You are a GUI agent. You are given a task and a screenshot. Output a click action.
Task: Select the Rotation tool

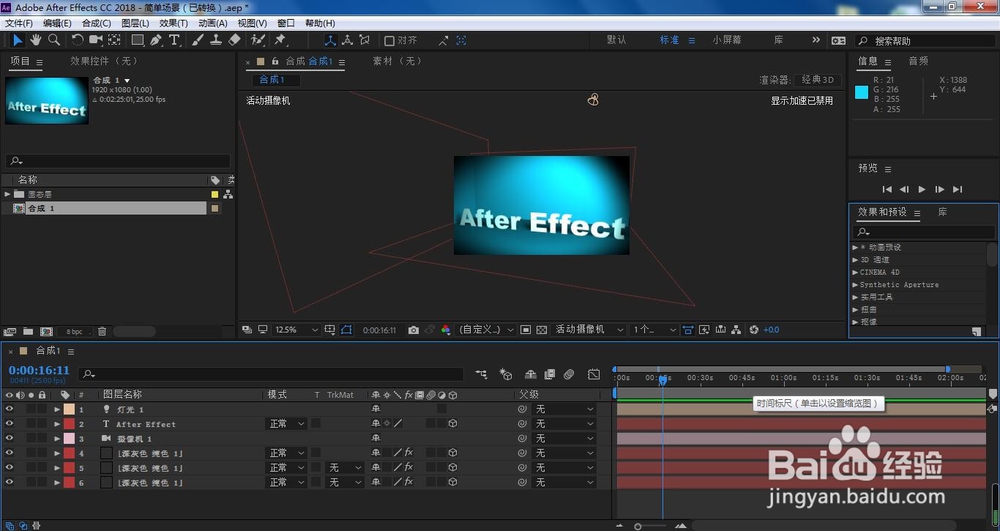pyautogui.click(x=77, y=40)
